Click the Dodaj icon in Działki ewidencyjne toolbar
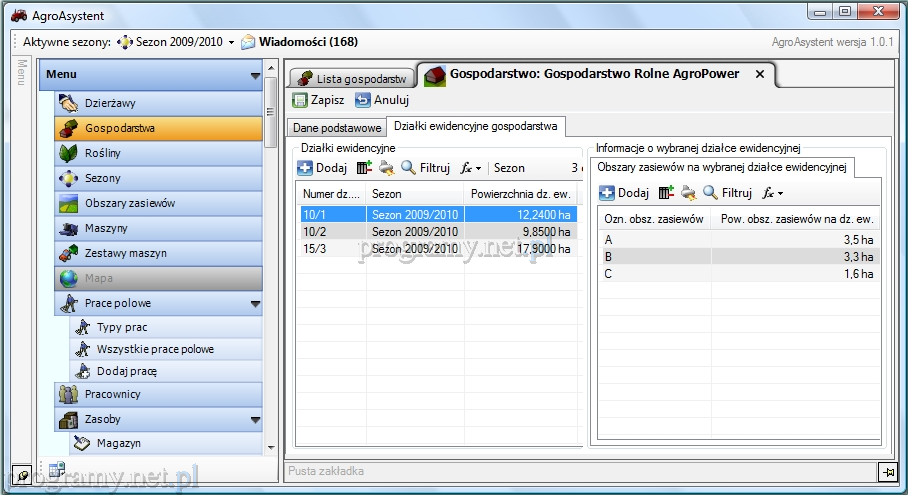908x495 pixels. [306, 168]
